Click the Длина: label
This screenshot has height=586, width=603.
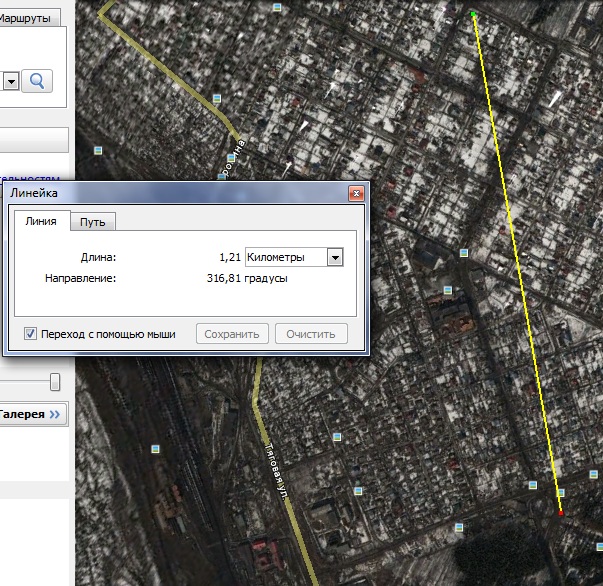coord(98,257)
